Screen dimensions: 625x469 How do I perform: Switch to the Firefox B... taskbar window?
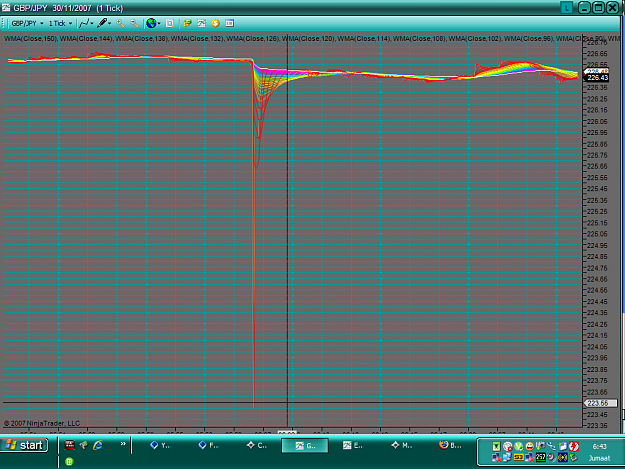449,445
